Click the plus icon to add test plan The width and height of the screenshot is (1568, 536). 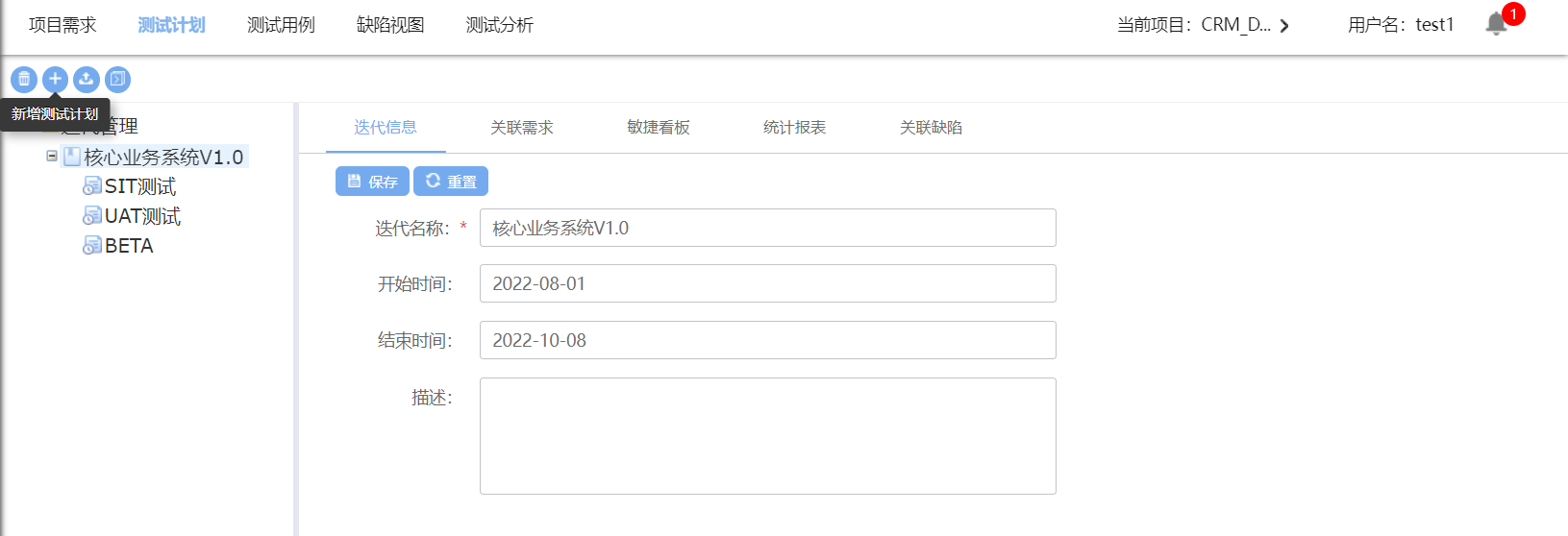point(55,79)
